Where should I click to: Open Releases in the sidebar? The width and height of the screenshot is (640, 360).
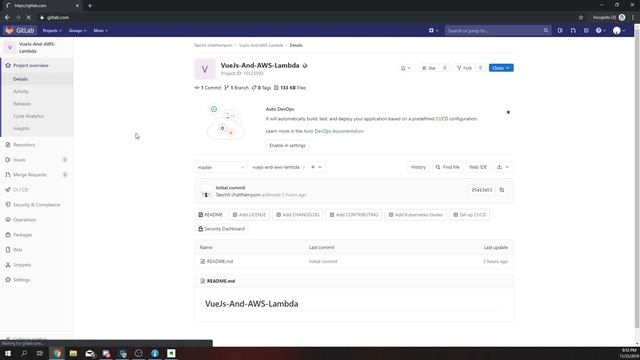(x=22, y=104)
